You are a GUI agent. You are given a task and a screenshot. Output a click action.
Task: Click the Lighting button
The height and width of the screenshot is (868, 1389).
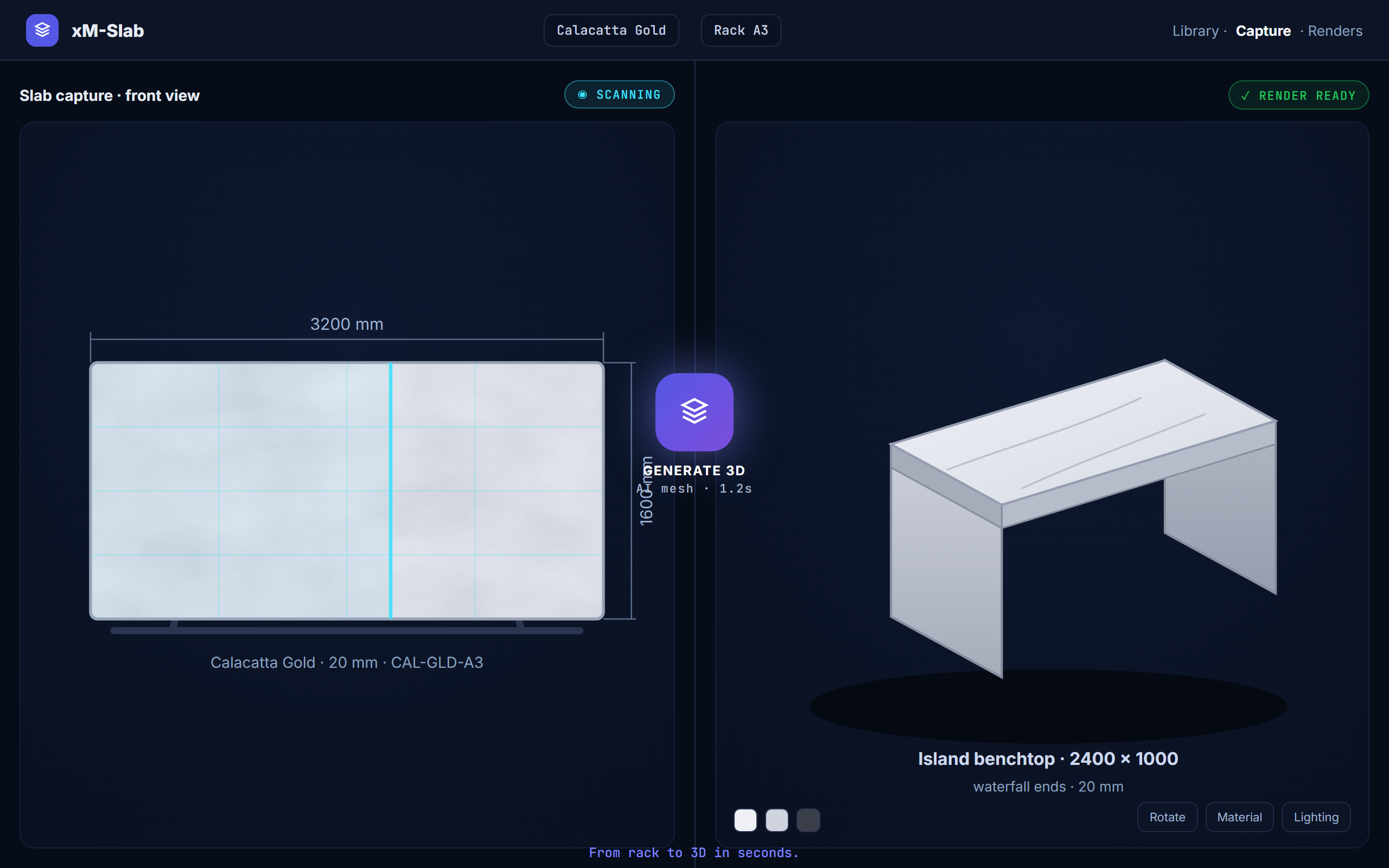point(1316,817)
